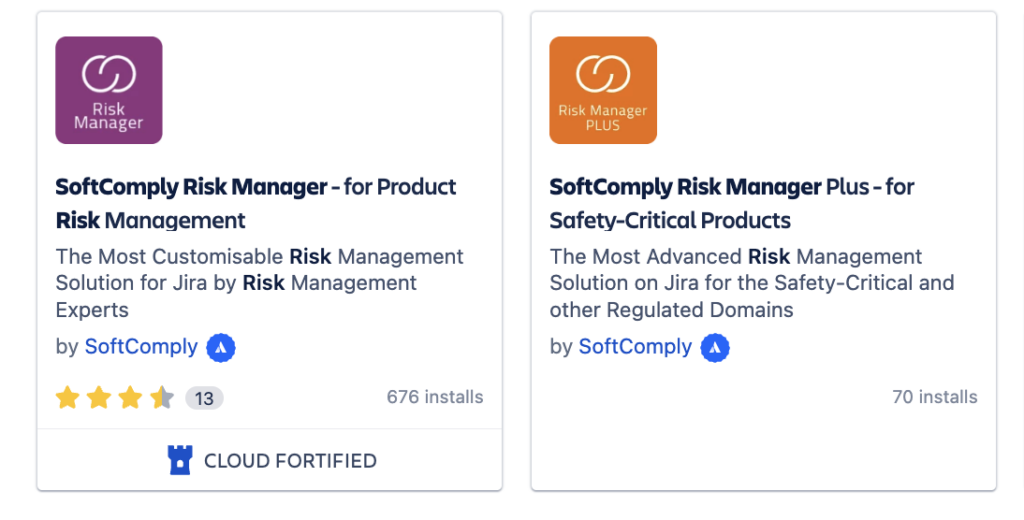Click the second yellow rating star
This screenshot has width=1024, height=520.
99,397
